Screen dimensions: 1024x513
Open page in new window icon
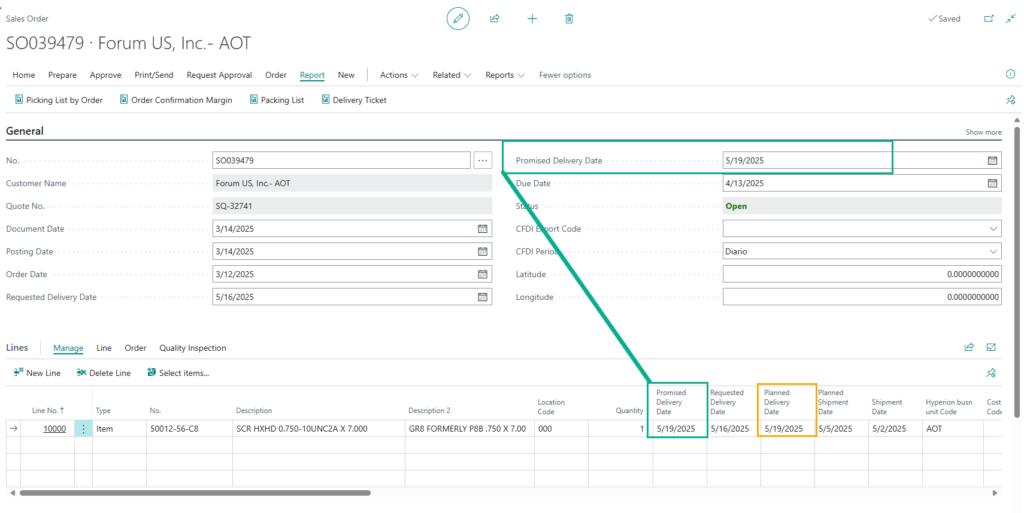point(989,19)
